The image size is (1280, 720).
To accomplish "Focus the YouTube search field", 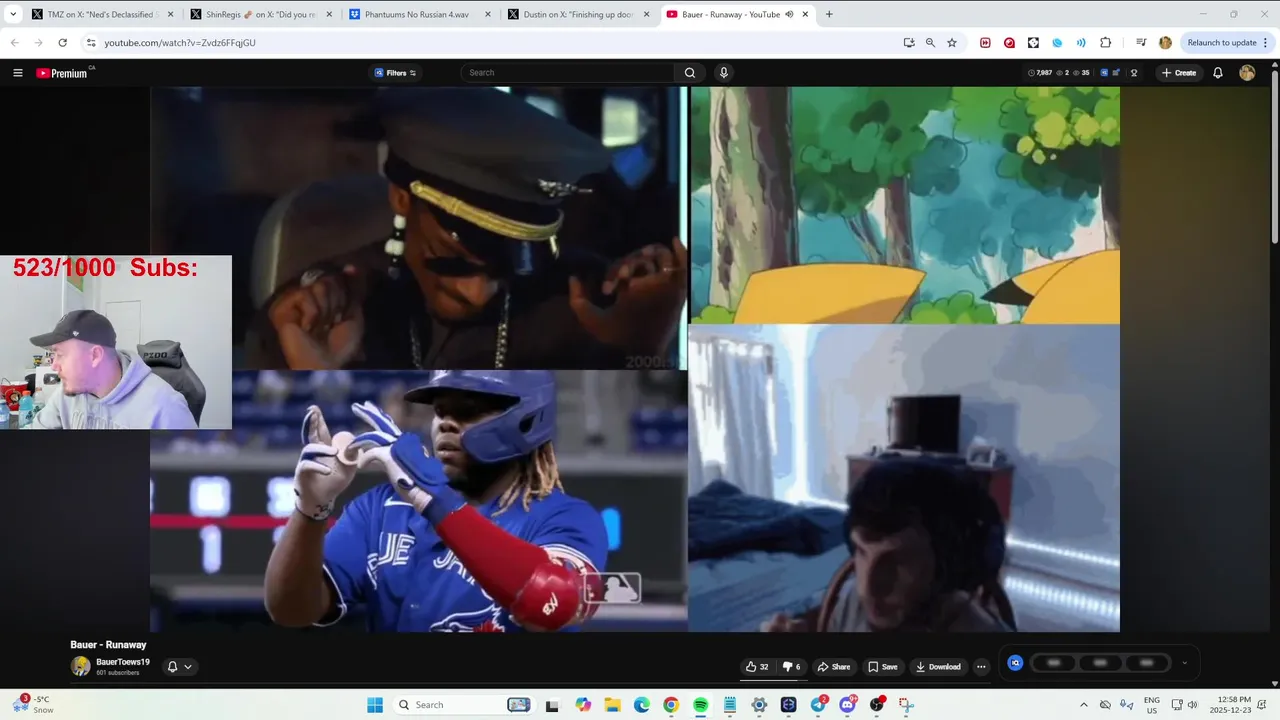I will click(x=567, y=73).
